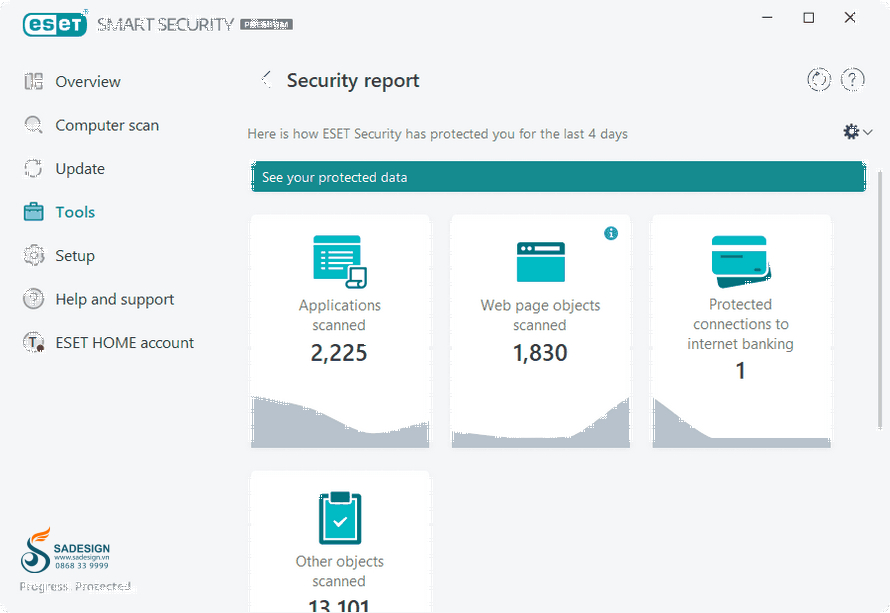Image resolution: width=890 pixels, height=613 pixels.
Task: Open the Computer scan section
Action: [x=107, y=125]
